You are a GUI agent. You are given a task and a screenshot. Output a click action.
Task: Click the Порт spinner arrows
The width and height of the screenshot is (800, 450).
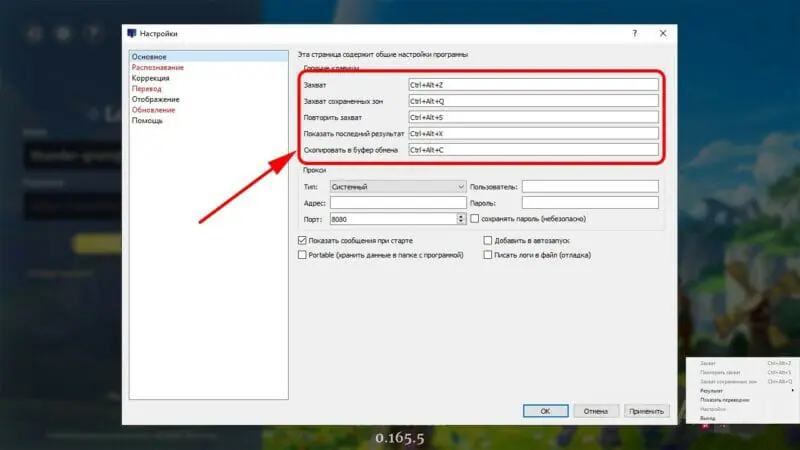click(461, 218)
